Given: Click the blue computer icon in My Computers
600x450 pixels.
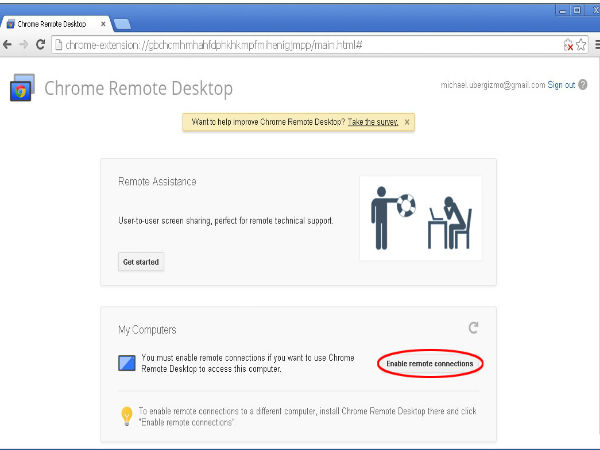Looking at the screenshot, I should point(127,363).
